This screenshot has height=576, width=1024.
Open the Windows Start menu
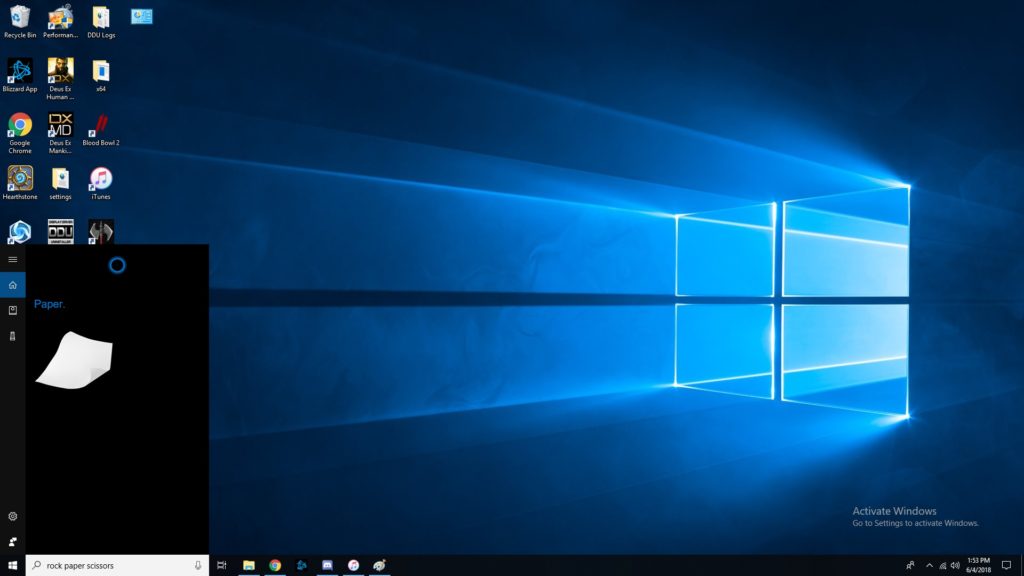tap(12, 565)
